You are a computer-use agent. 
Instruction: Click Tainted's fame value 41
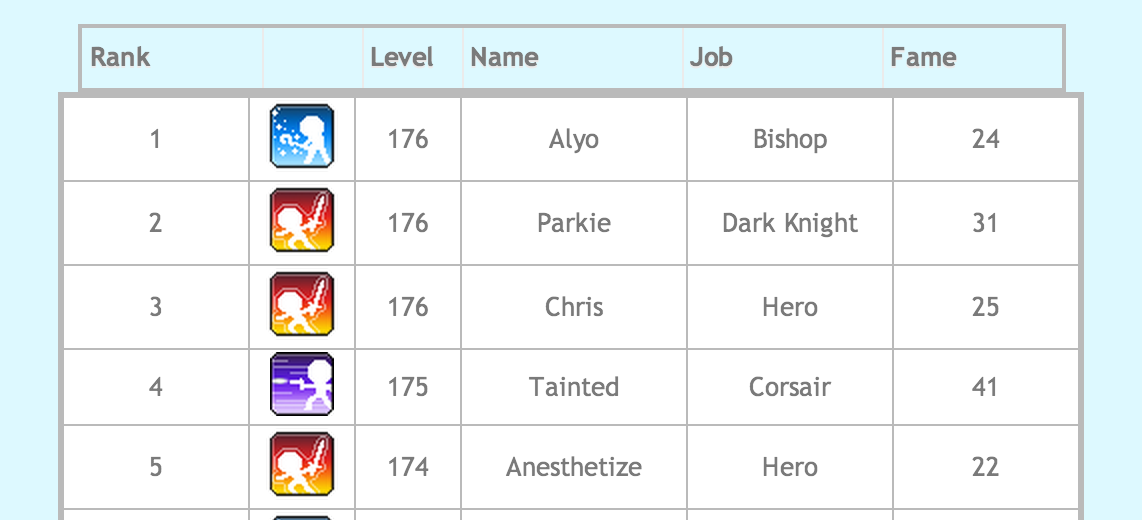tap(985, 387)
